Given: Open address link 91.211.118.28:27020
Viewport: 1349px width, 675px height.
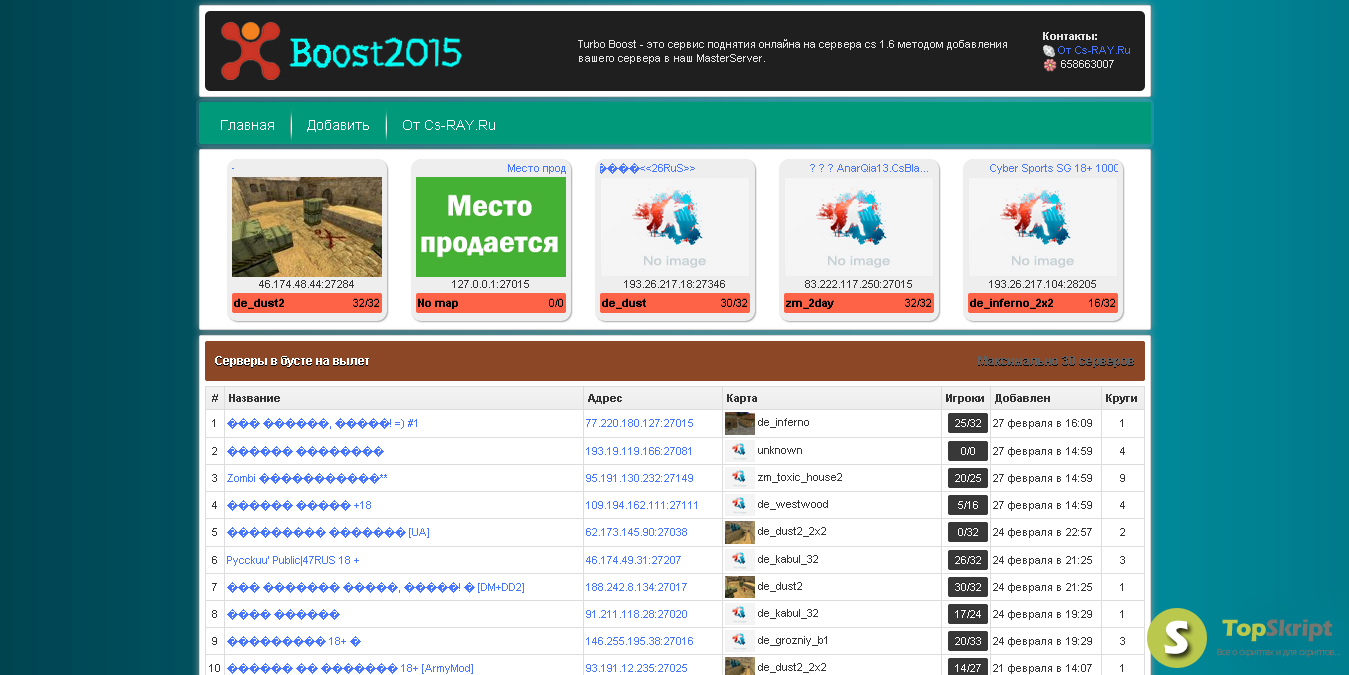Looking at the screenshot, I should coord(636,614).
